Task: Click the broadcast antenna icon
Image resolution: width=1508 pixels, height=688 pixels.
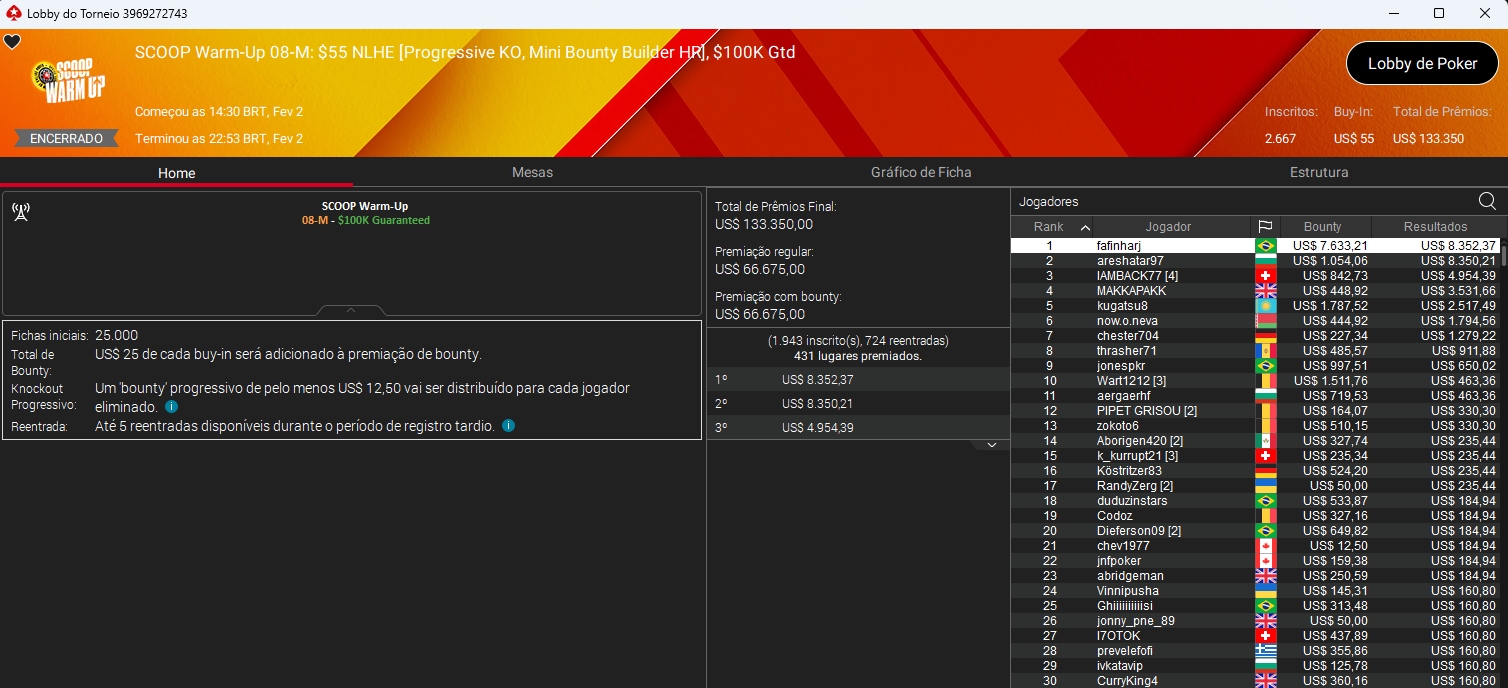Action: pyautogui.click(x=20, y=212)
